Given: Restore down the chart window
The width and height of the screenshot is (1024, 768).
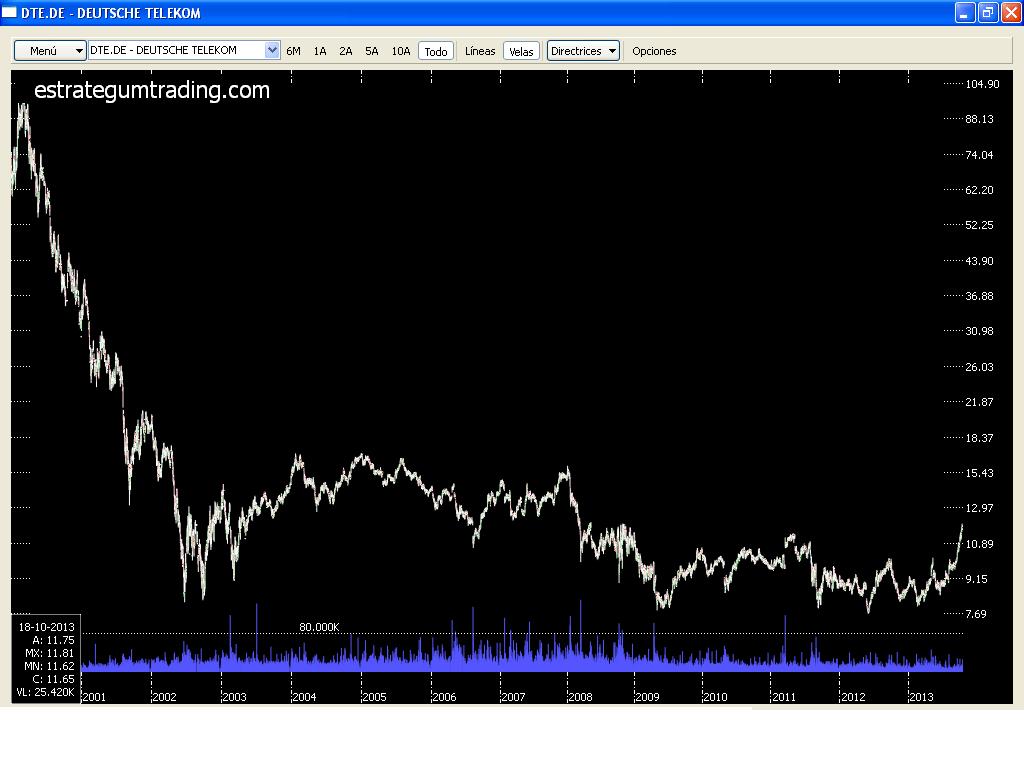Looking at the screenshot, I should click(x=988, y=12).
